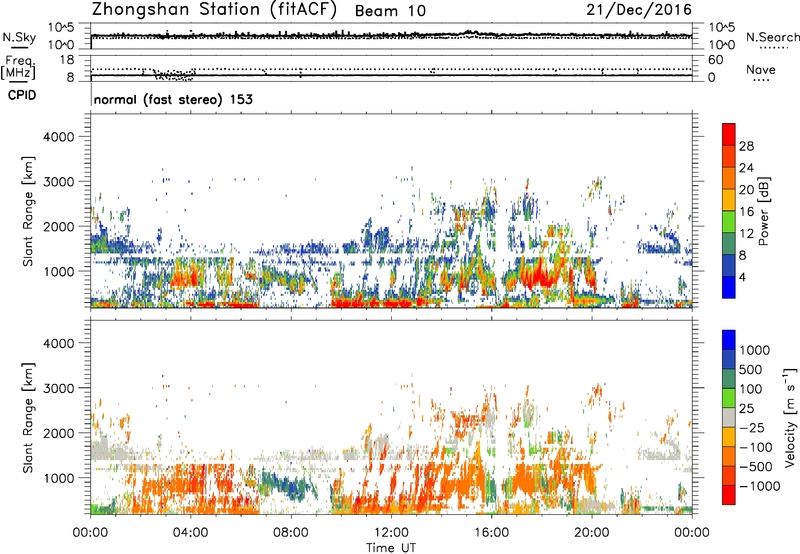The height and width of the screenshot is (554, 800).
Task: Click the Power [dB] colorbar label
Action: [x=764, y=211]
